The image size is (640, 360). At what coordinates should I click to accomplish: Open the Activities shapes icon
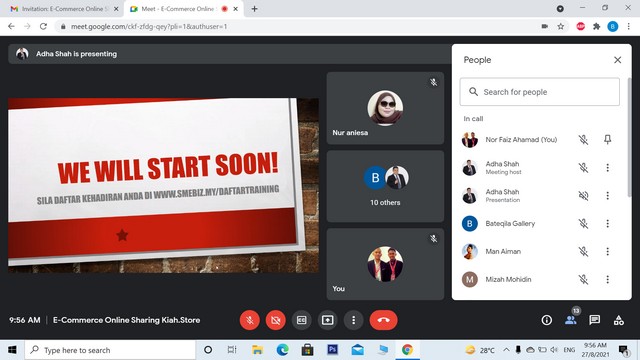click(x=619, y=320)
